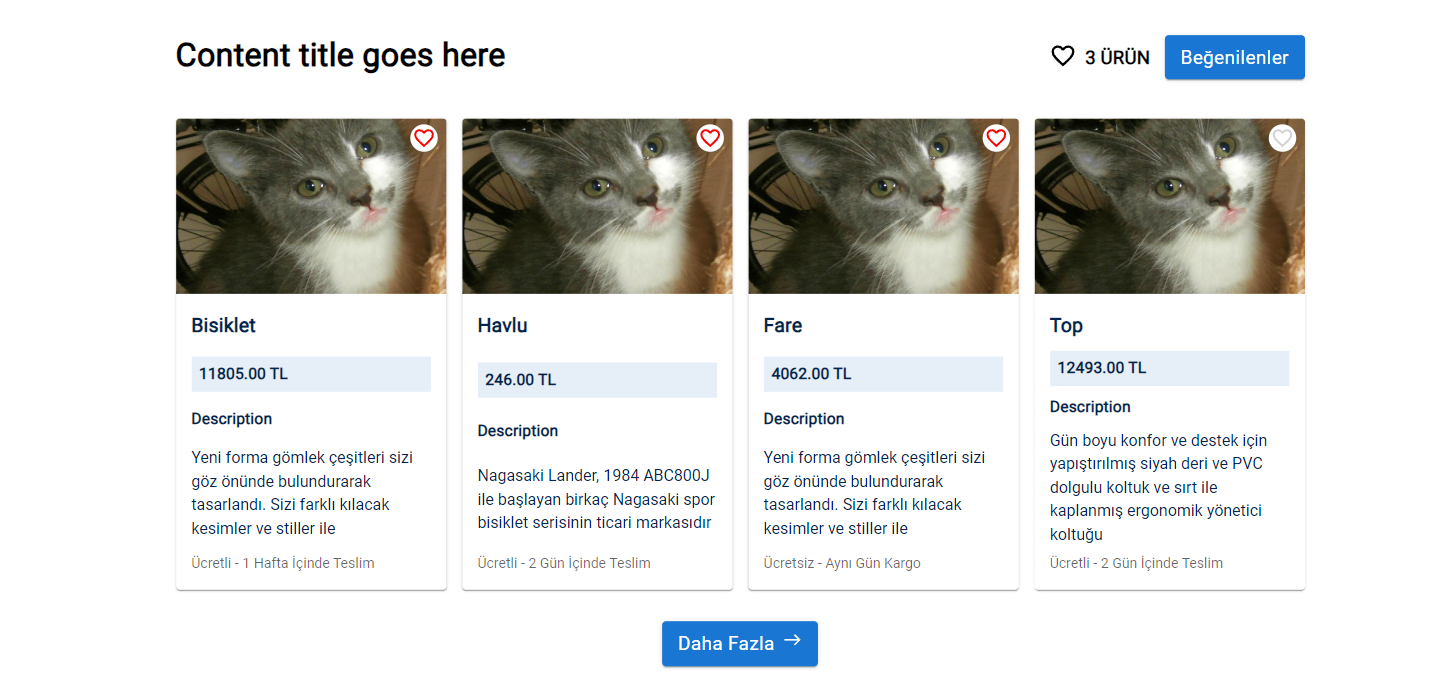
Task: Open the Havlu product title
Action: click(x=501, y=325)
